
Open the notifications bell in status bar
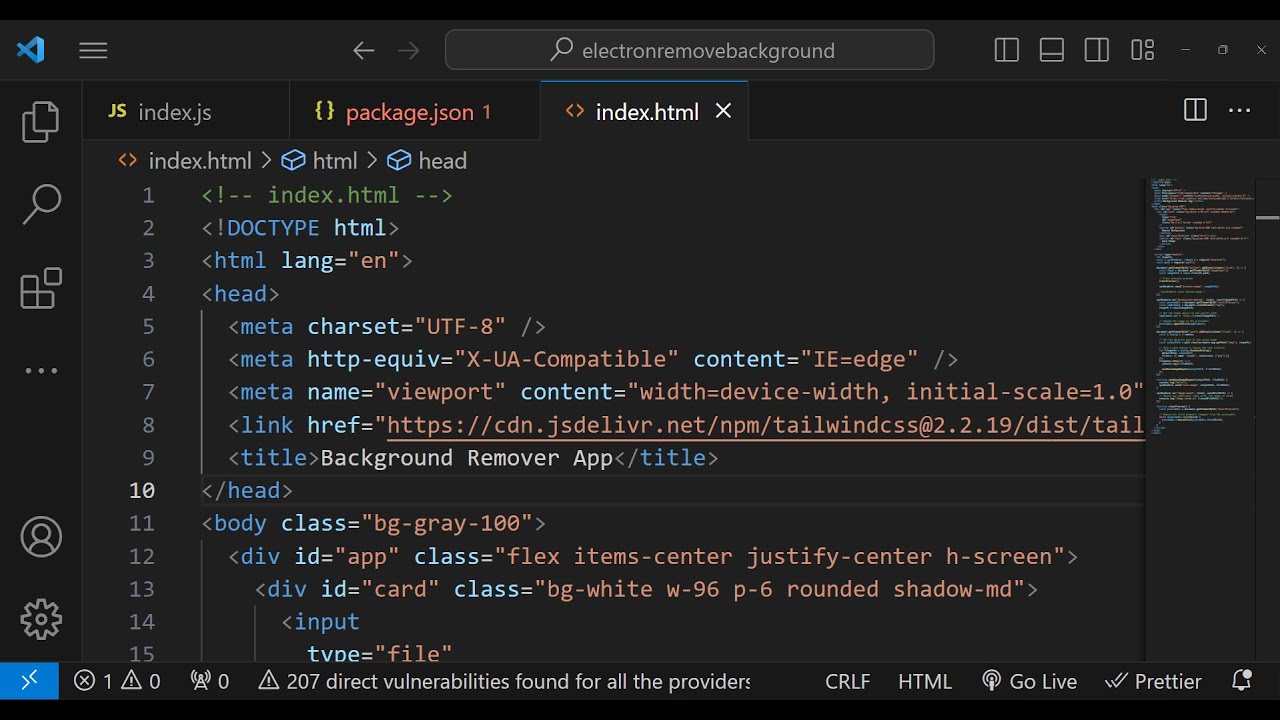tap(1241, 681)
